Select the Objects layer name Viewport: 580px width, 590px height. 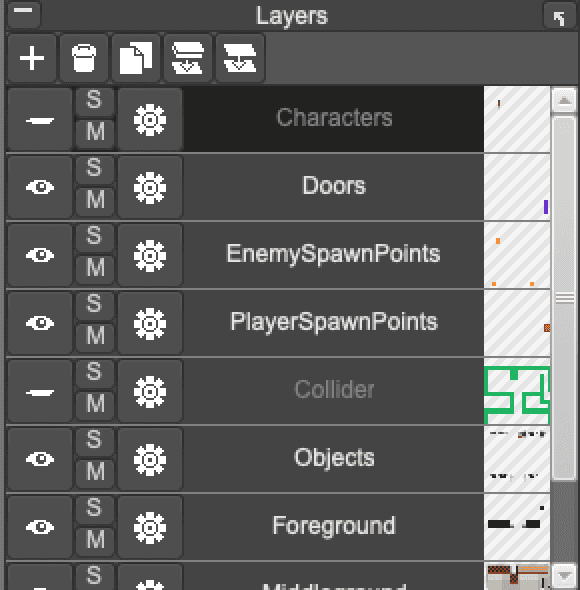tap(334, 458)
